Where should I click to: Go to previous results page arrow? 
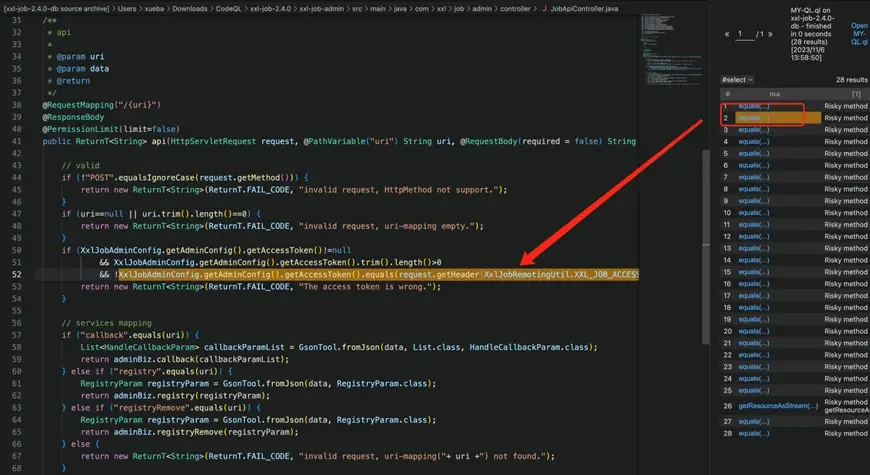(x=726, y=34)
